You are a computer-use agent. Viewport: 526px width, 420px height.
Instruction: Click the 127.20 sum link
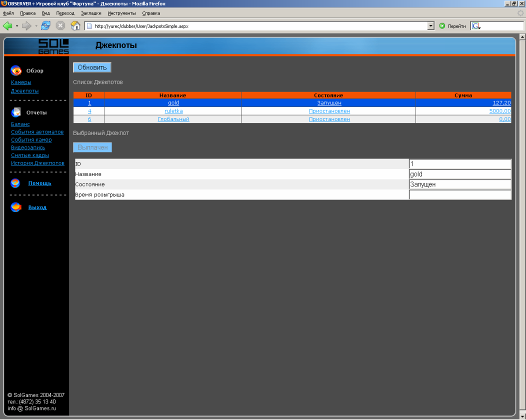[502, 103]
